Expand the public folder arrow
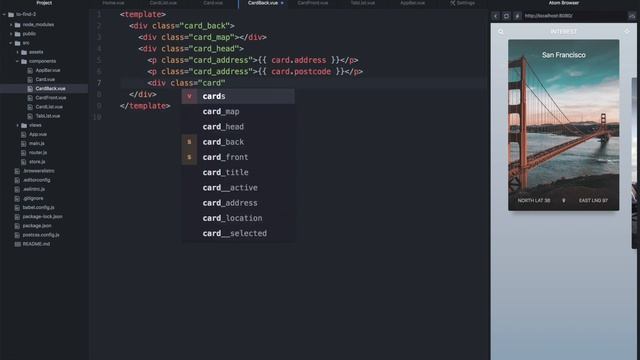Image resolution: width=640 pixels, height=360 pixels. 11,34
